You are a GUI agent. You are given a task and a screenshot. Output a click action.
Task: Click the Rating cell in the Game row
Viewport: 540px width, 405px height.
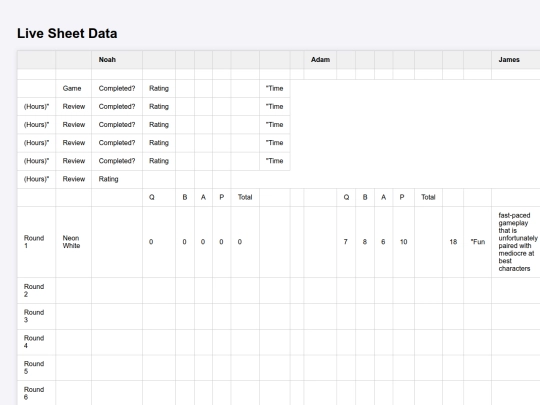(159, 89)
